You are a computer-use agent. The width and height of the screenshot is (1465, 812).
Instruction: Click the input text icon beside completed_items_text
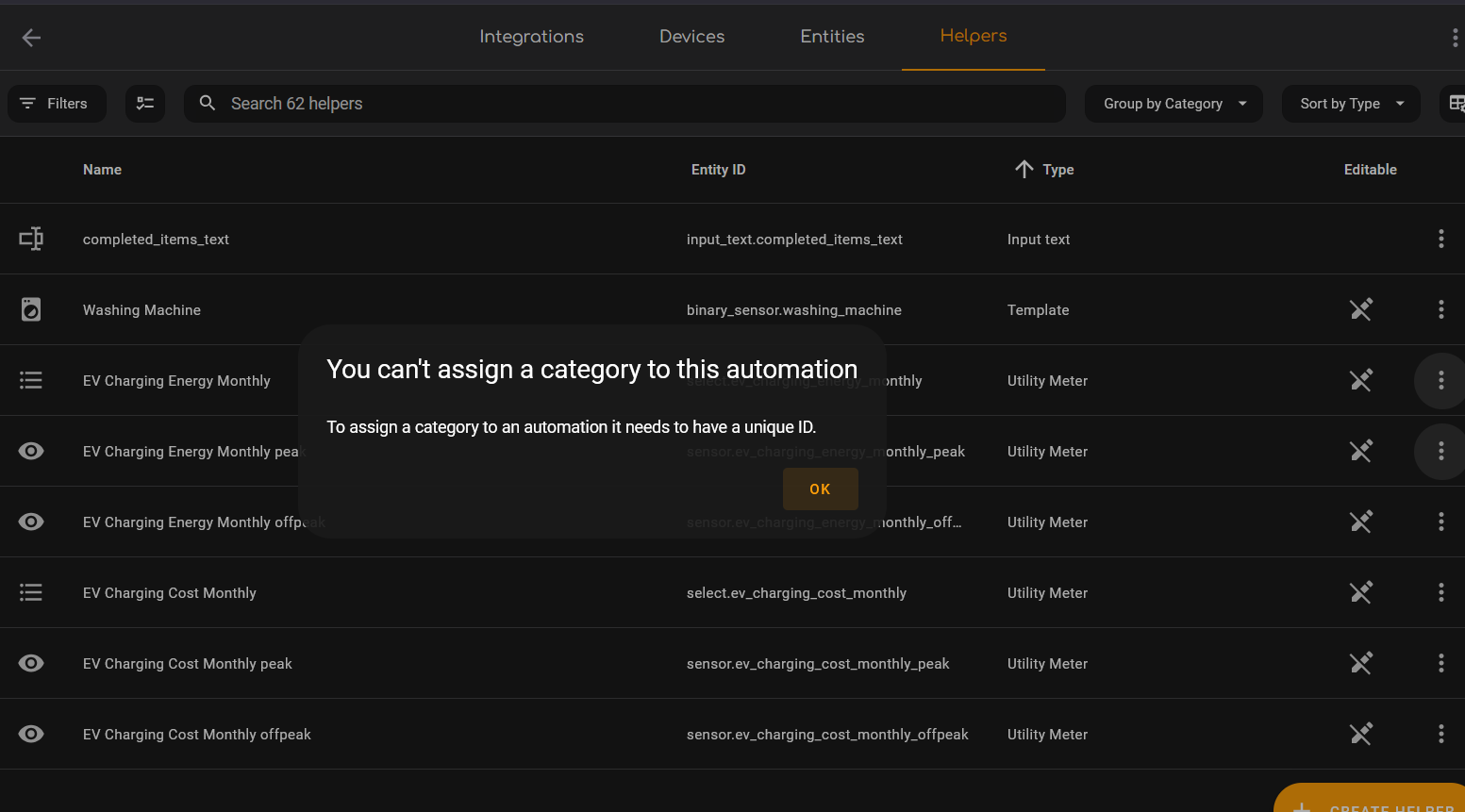point(31,239)
